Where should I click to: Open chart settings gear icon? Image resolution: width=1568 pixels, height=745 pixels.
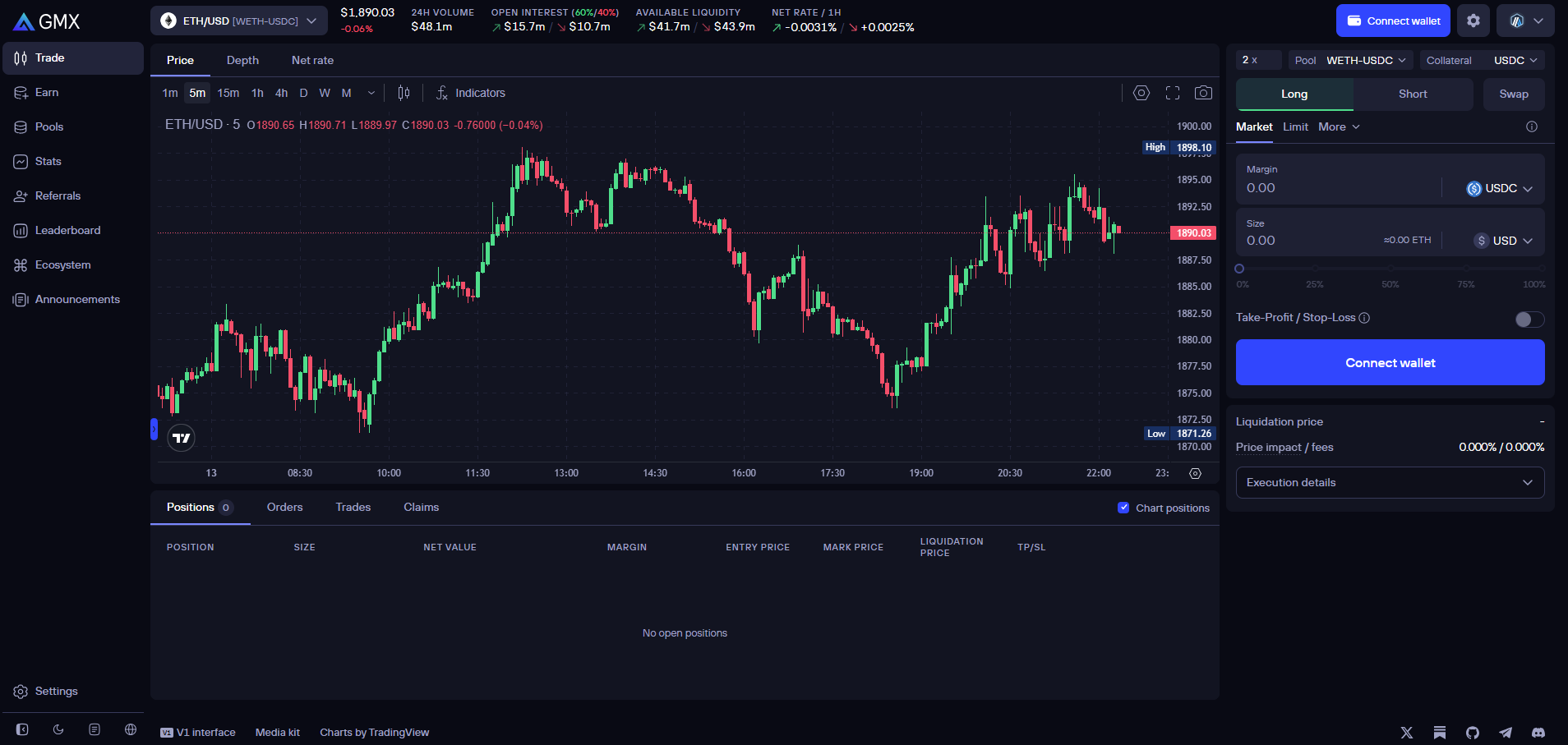point(1141,93)
